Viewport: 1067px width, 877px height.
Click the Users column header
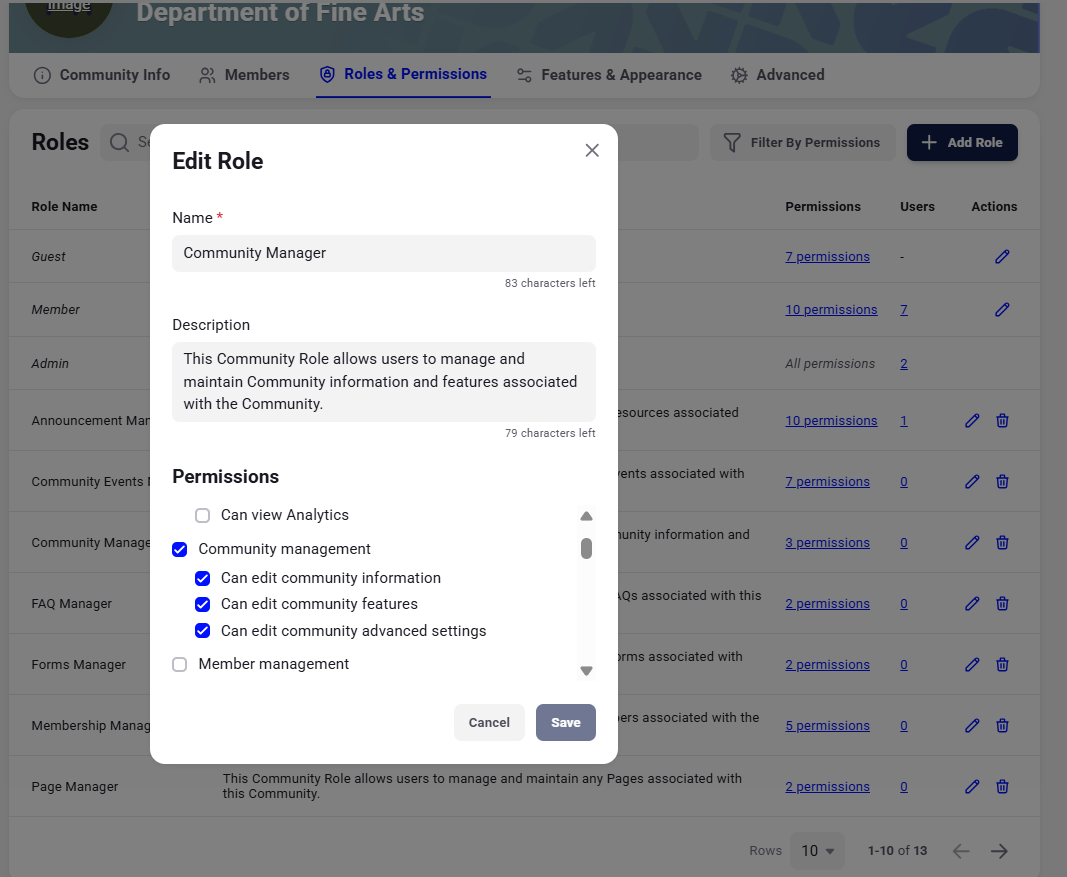[x=917, y=206]
